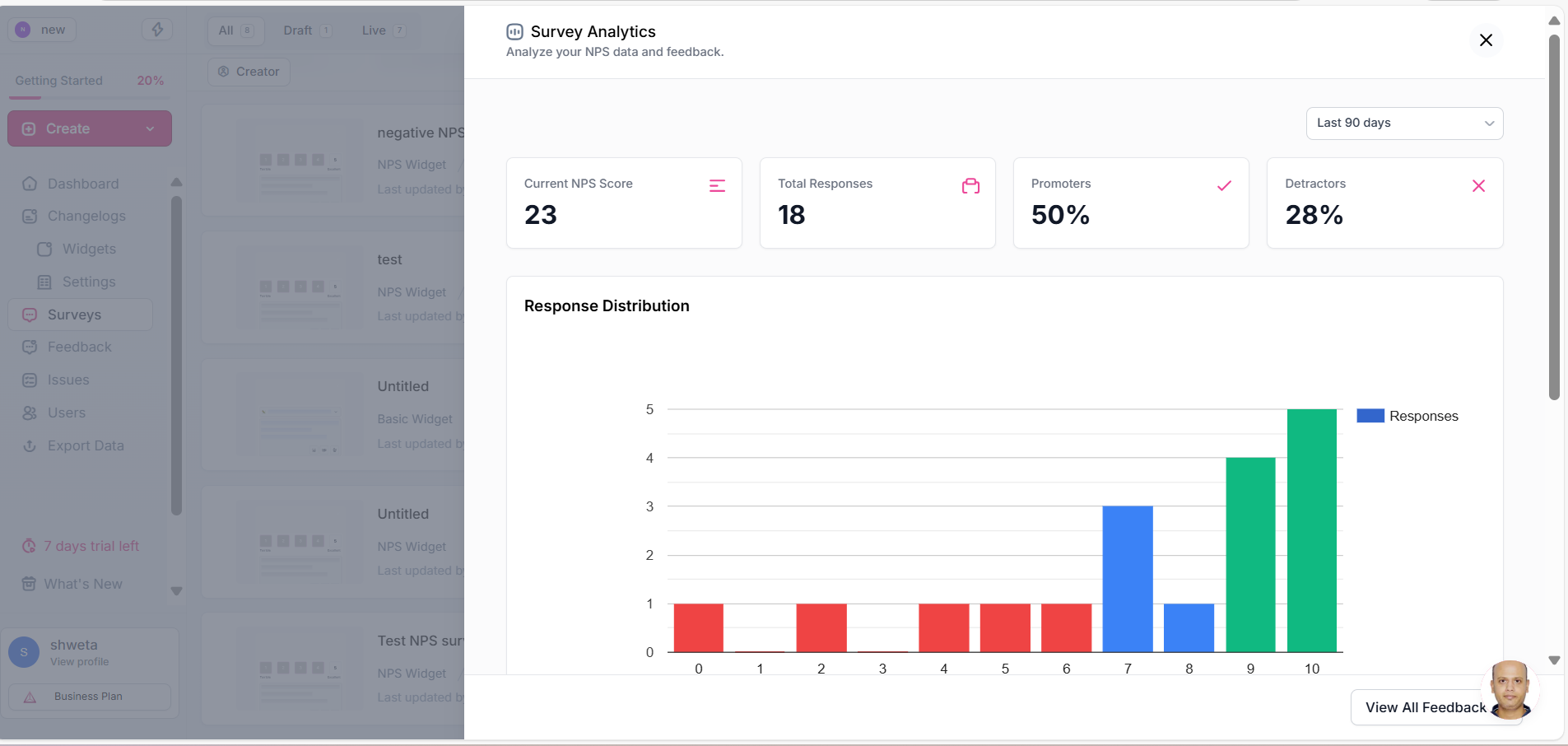Toggle the Responses legend swatch
Viewport: 1568px width, 746px height.
point(1370,416)
